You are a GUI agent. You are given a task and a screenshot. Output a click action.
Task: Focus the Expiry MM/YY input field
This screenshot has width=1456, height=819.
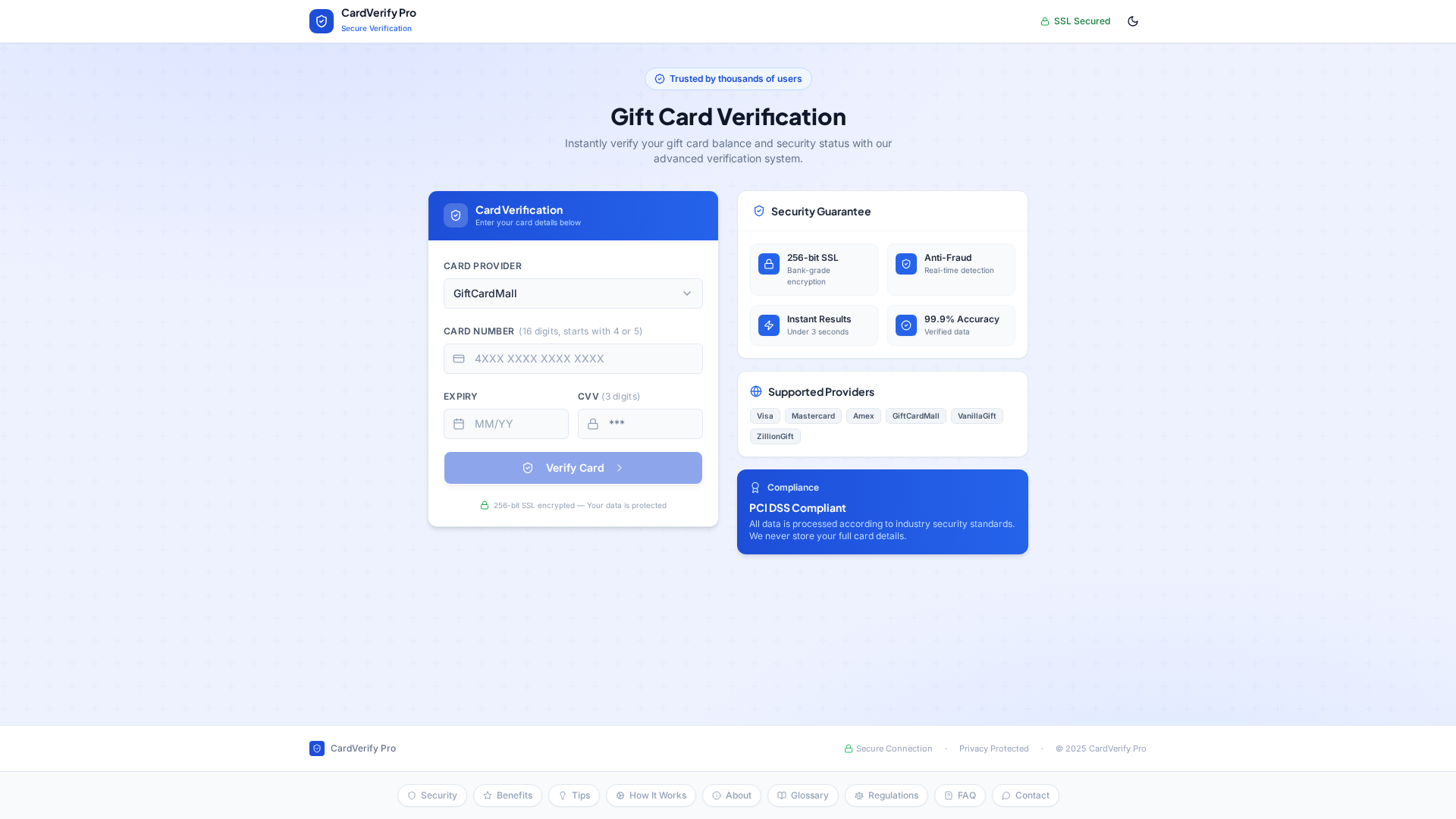pos(506,424)
